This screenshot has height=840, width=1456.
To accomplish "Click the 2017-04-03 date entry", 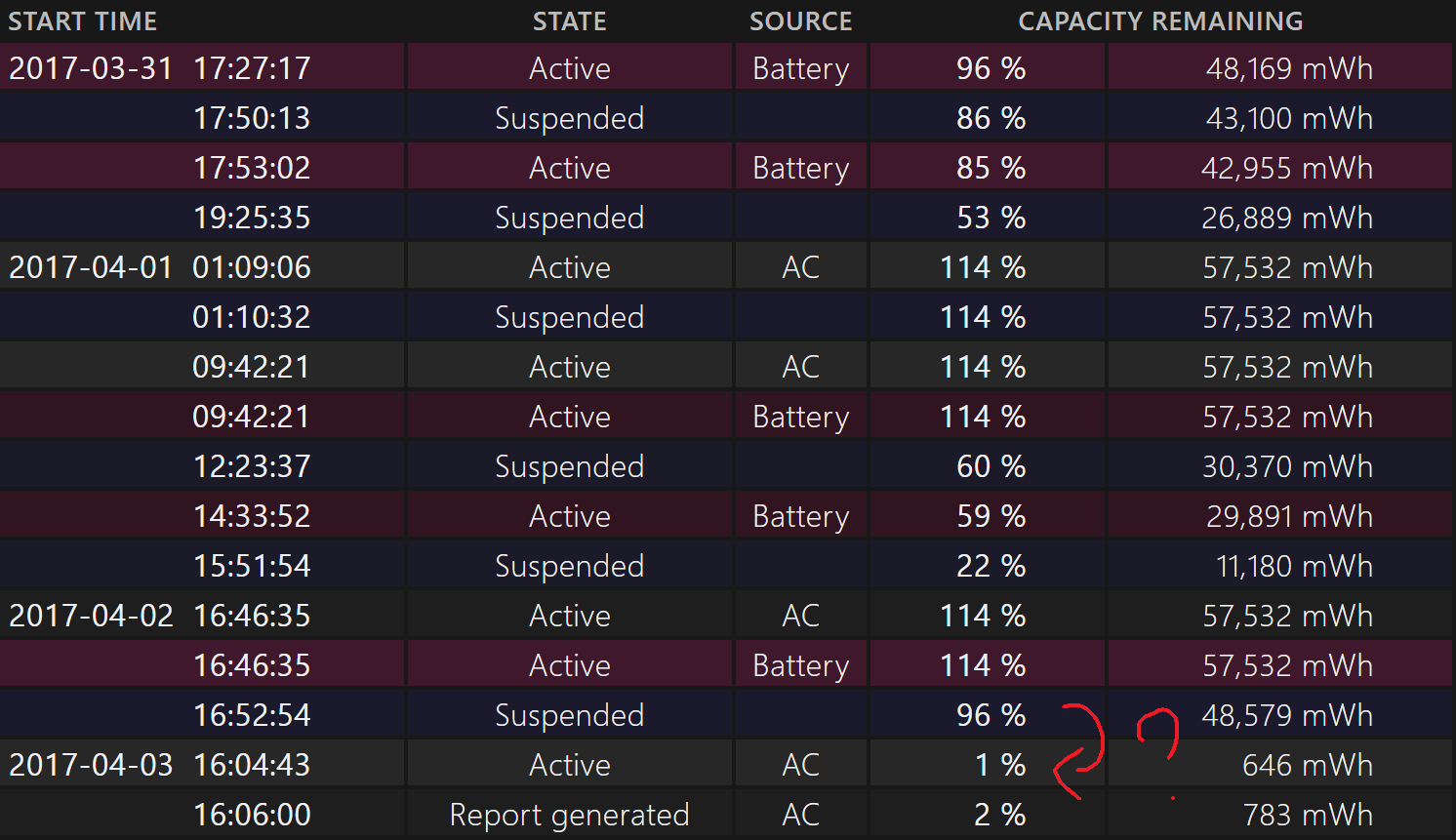I will [91, 765].
